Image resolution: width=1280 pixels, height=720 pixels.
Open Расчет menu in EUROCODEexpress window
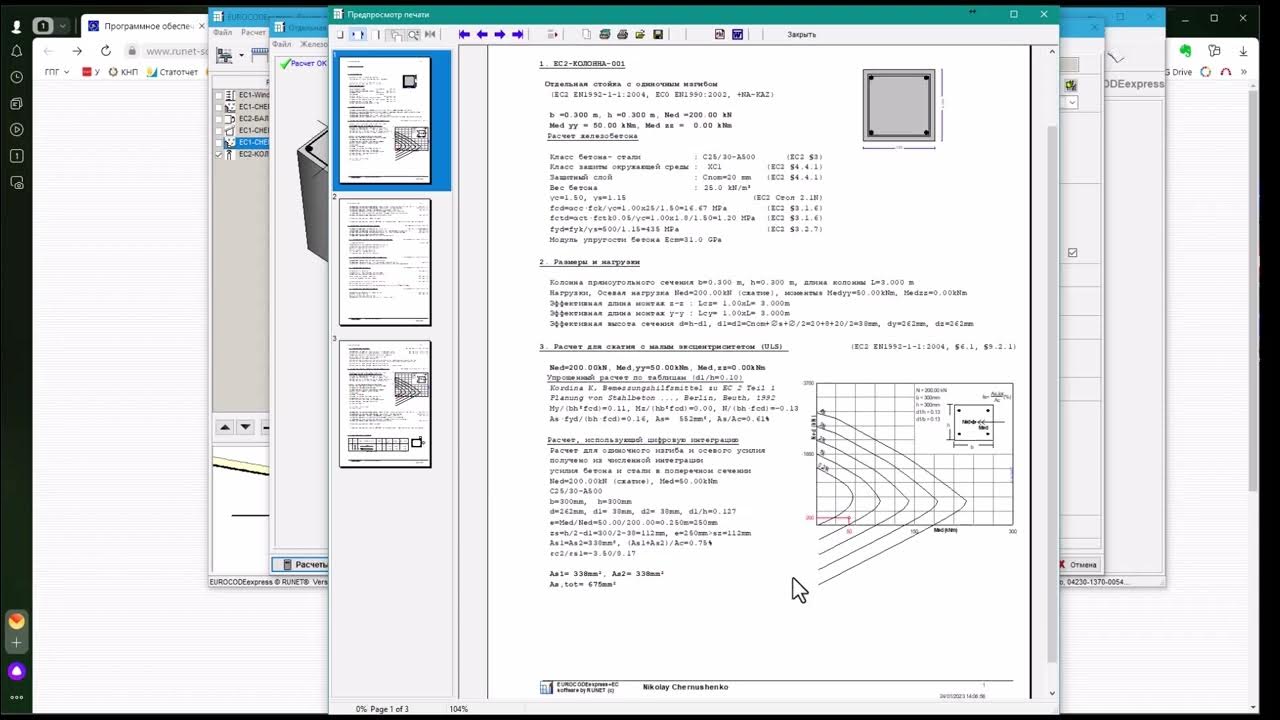(x=253, y=32)
